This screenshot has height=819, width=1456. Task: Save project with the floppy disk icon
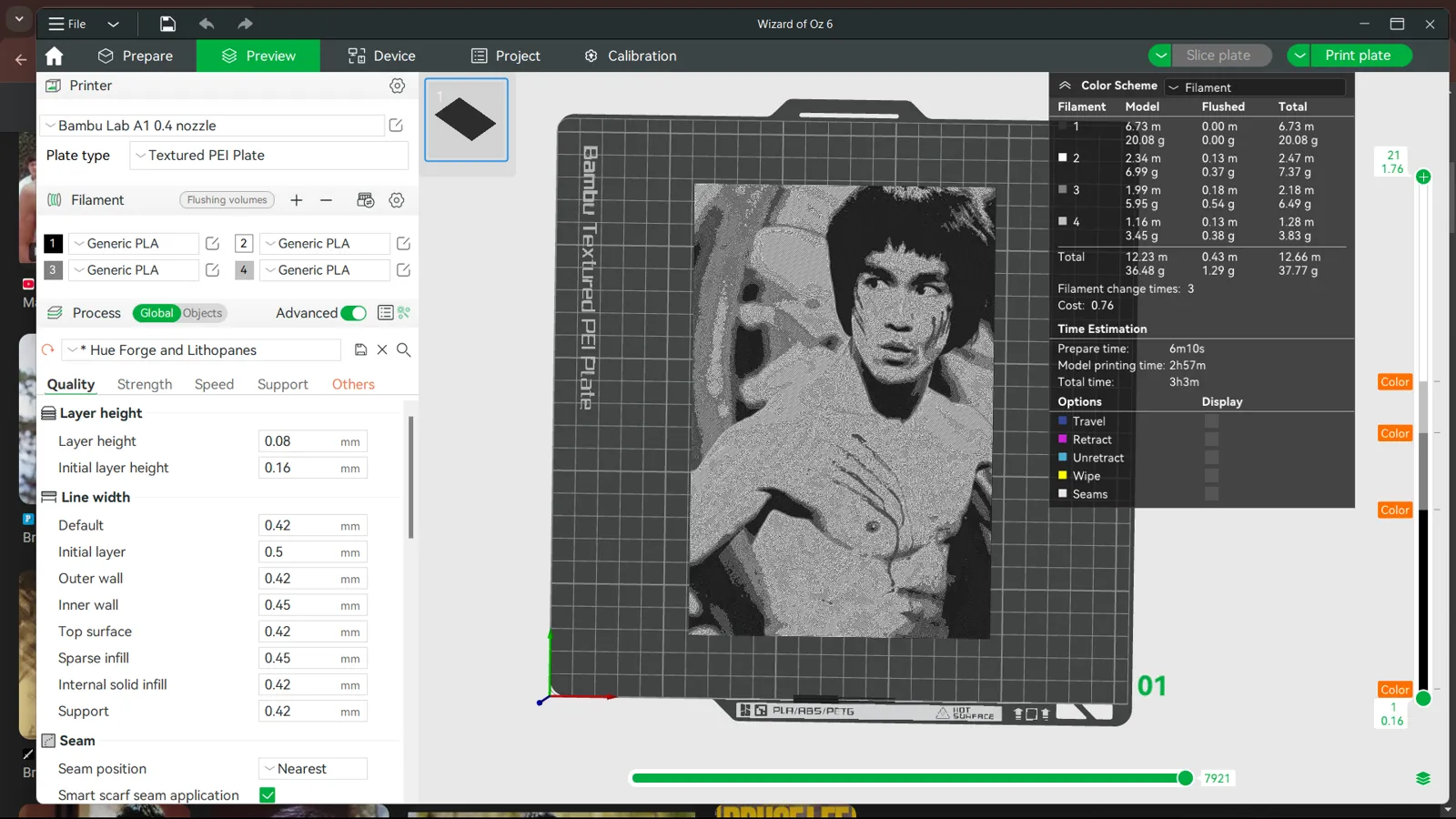[167, 25]
